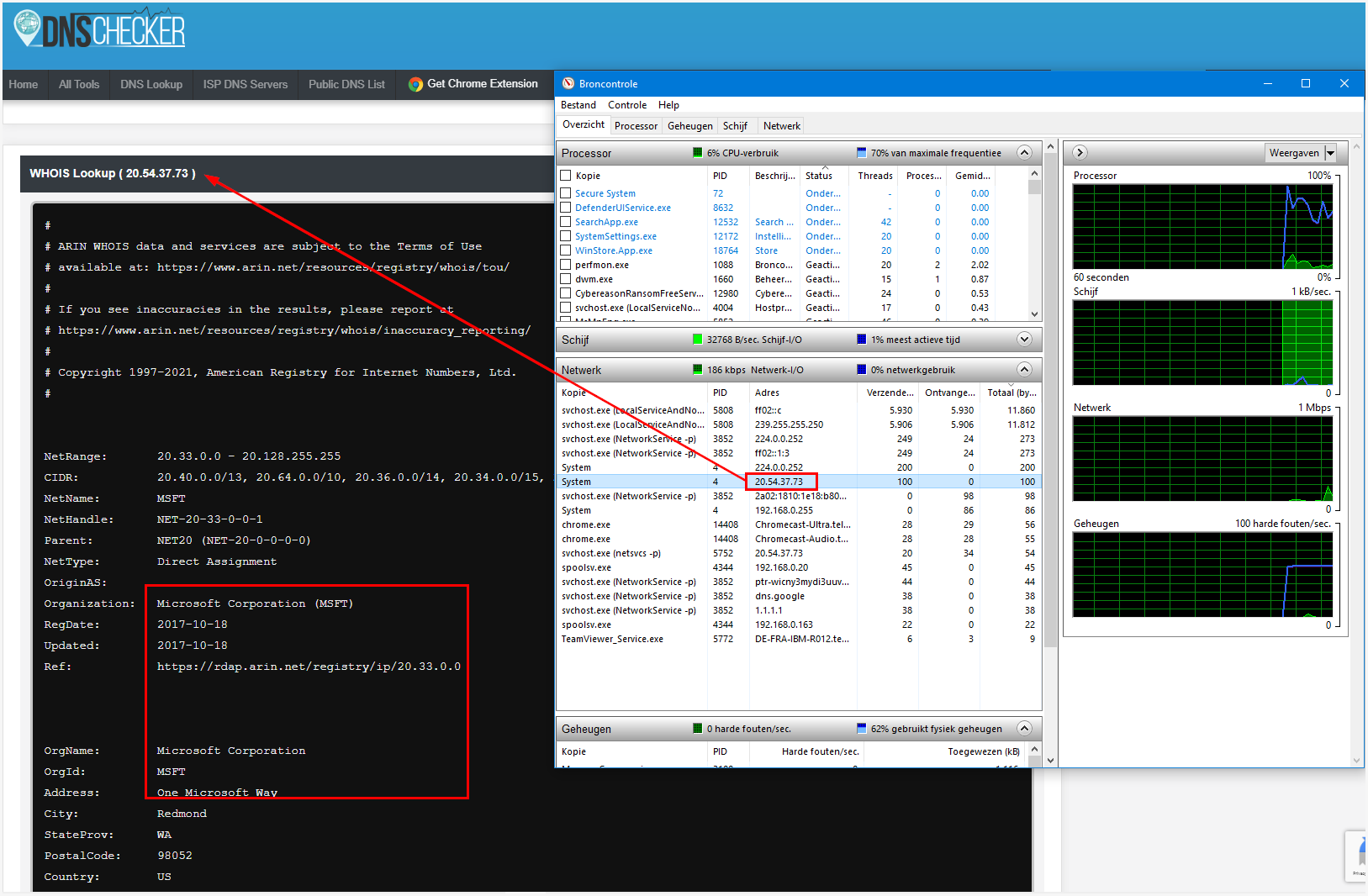
Task: Open DNS Lookup page
Action: [x=151, y=84]
